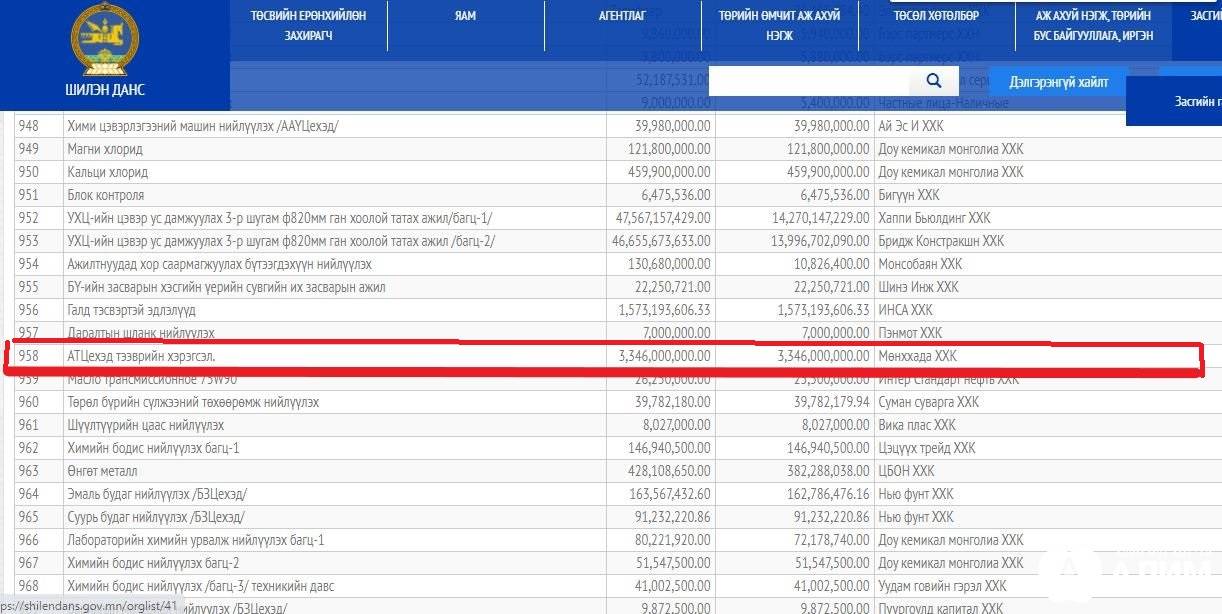This screenshot has height=614, width=1222.
Task: Select row 949 Магни хлорид
Action: pos(105,149)
